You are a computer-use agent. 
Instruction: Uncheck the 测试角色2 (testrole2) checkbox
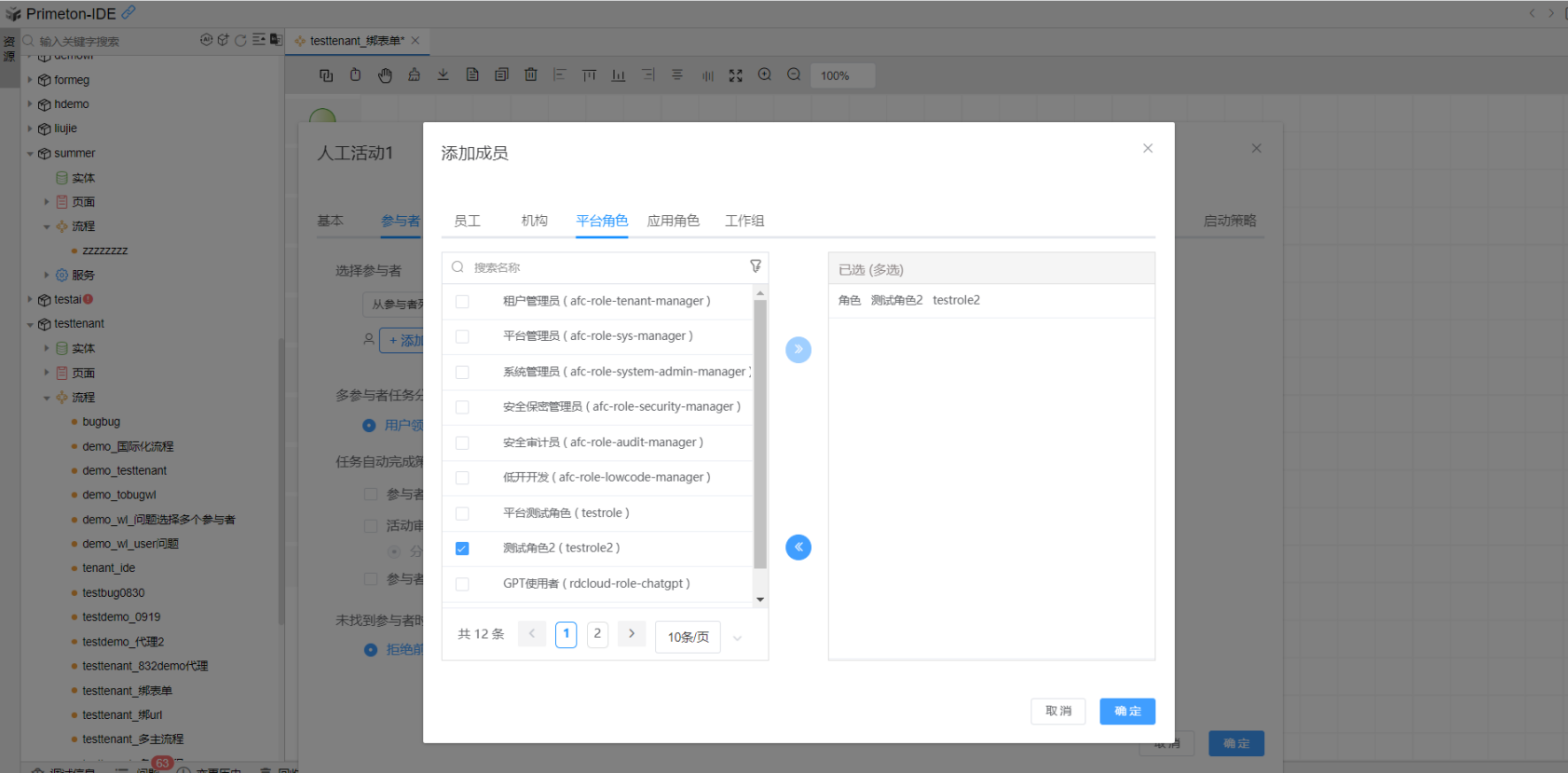[x=462, y=549]
